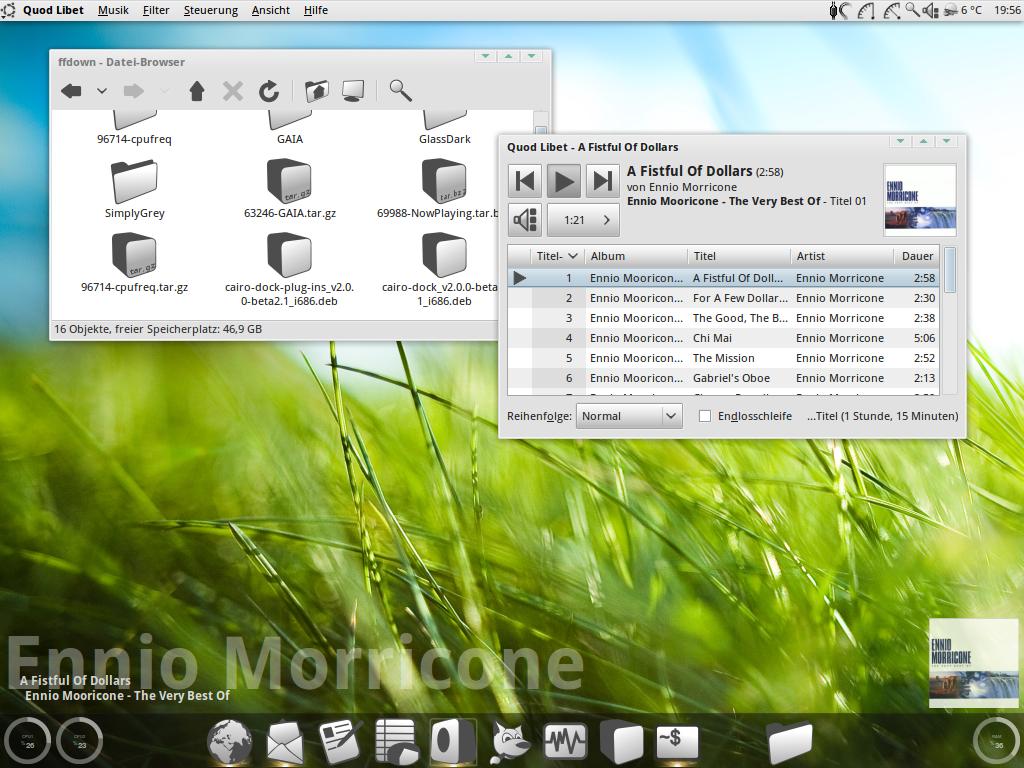The image size is (1024, 768).
Task: Open the volume control in Quod Libet
Action: pyautogui.click(x=524, y=220)
